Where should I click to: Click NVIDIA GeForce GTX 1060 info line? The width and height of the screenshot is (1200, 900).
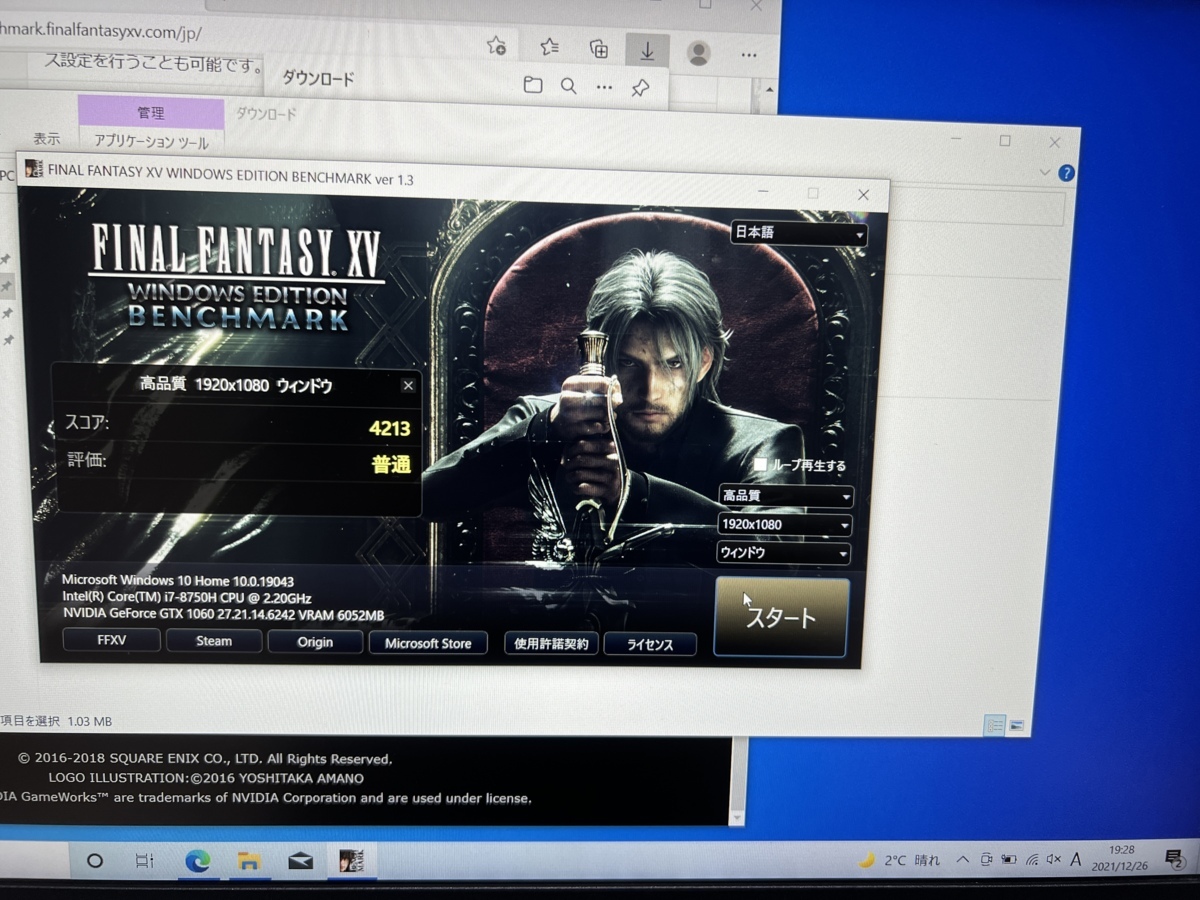[x=223, y=614]
